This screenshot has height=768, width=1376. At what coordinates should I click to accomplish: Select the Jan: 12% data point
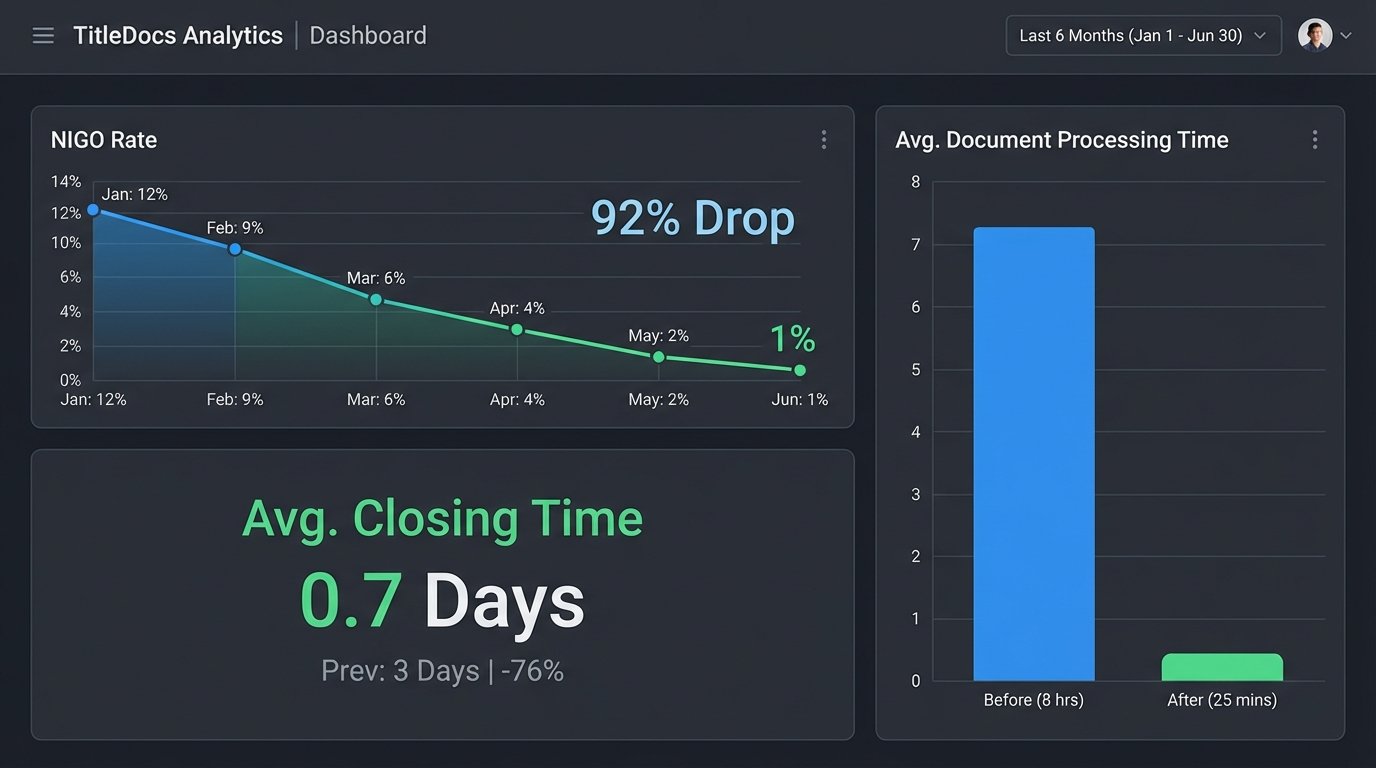coord(92,211)
